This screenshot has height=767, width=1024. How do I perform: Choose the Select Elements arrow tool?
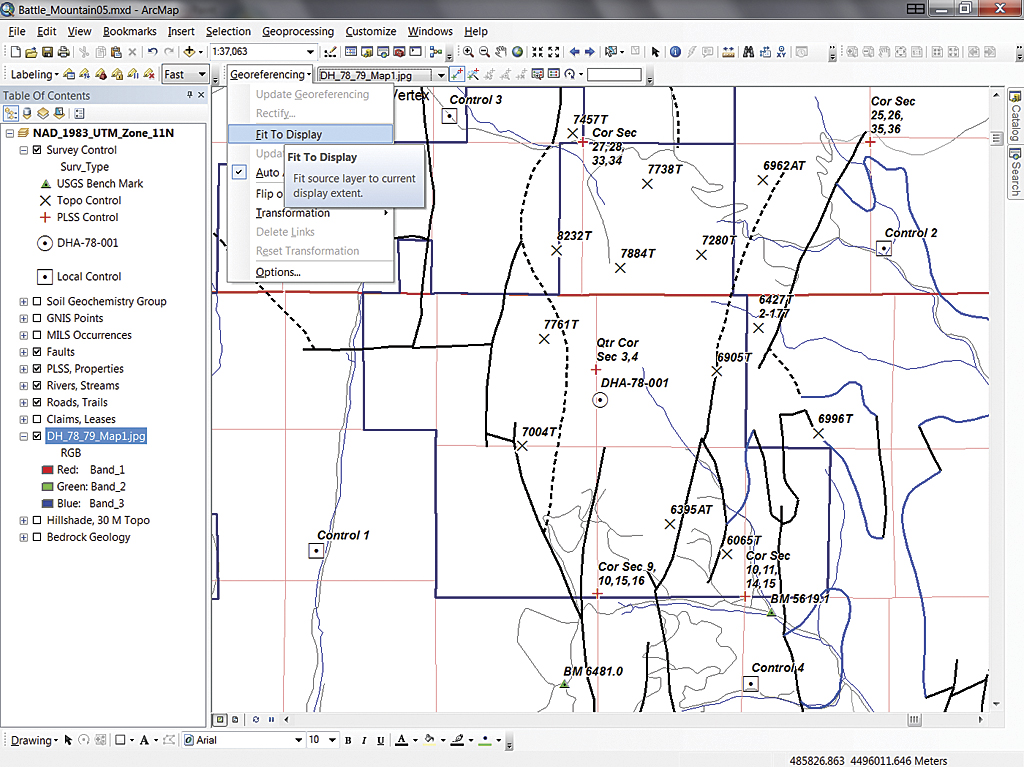[x=656, y=52]
